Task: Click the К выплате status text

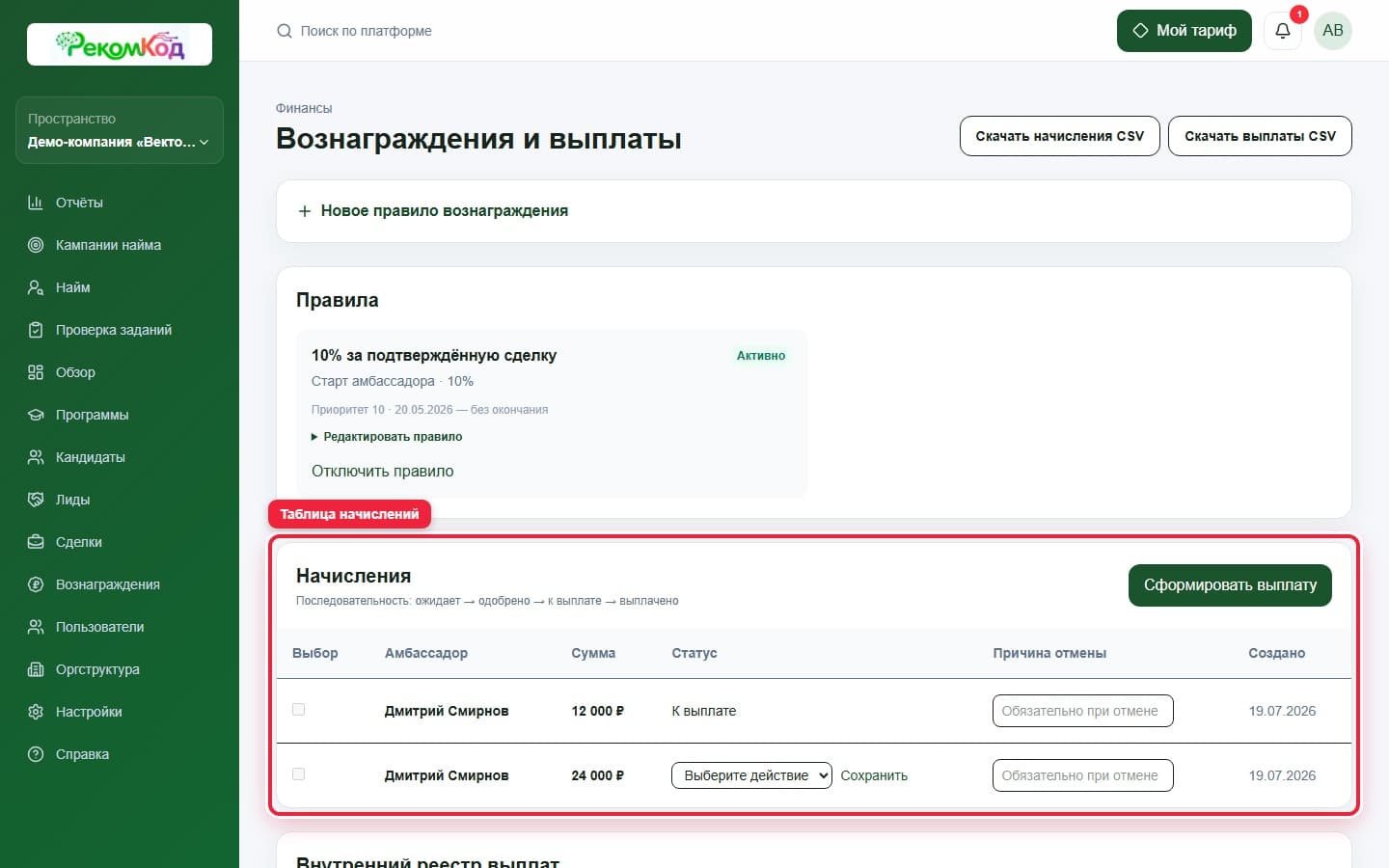Action: pyautogui.click(x=704, y=711)
